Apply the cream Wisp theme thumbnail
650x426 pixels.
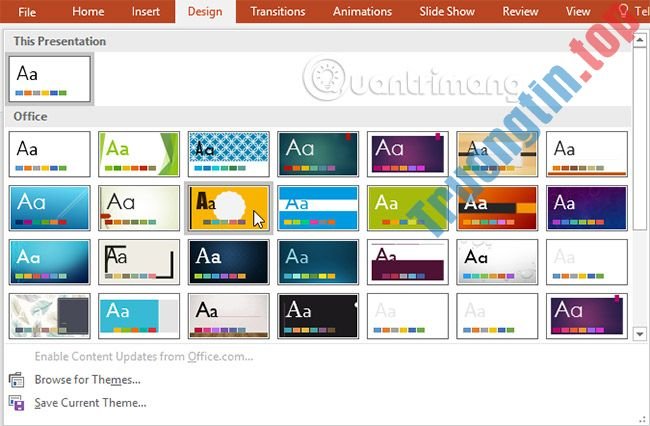tap(139, 208)
